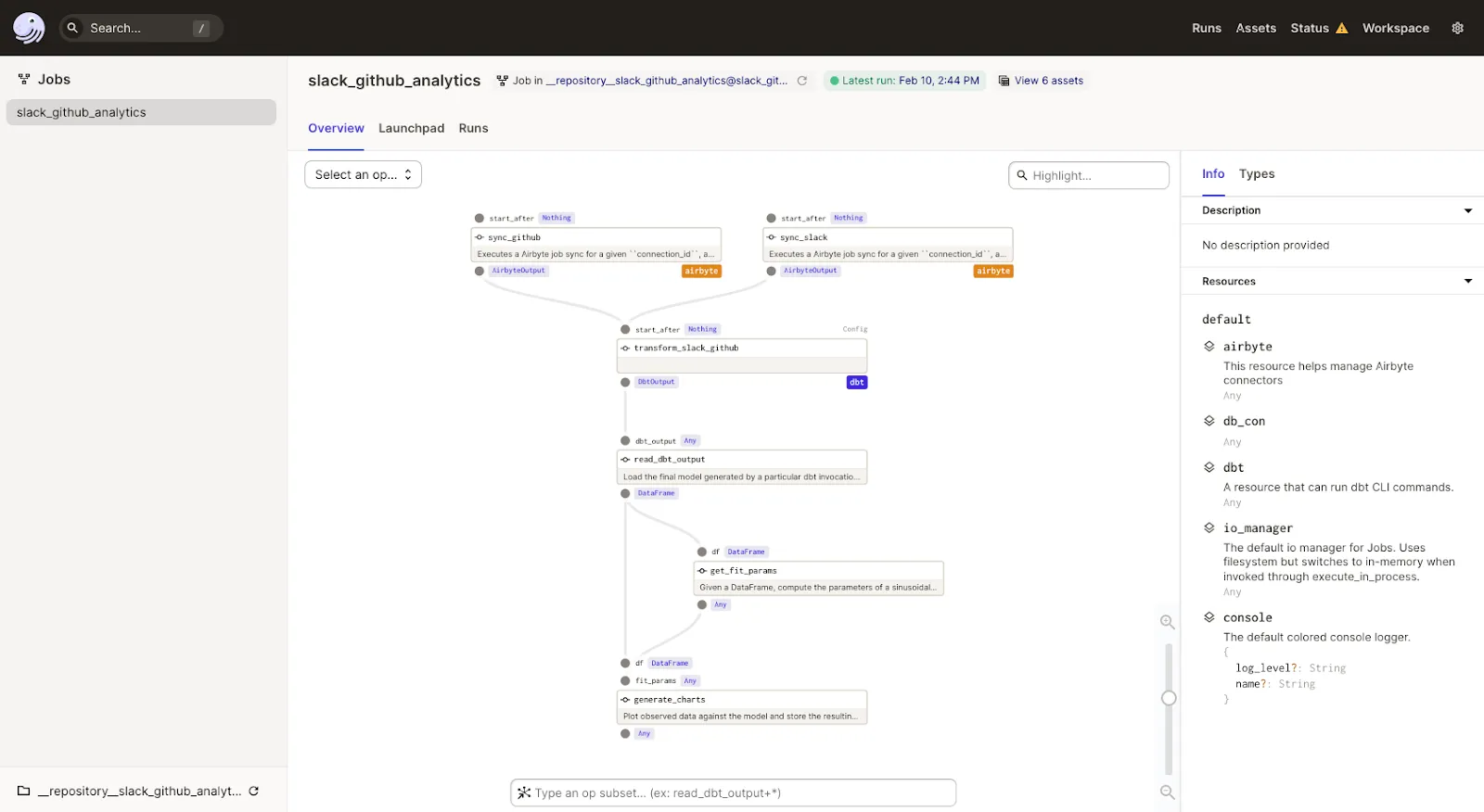Click the airbyte tag on sync_github node
The width and height of the screenshot is (1484, 812).
click(x=701, y=271)
